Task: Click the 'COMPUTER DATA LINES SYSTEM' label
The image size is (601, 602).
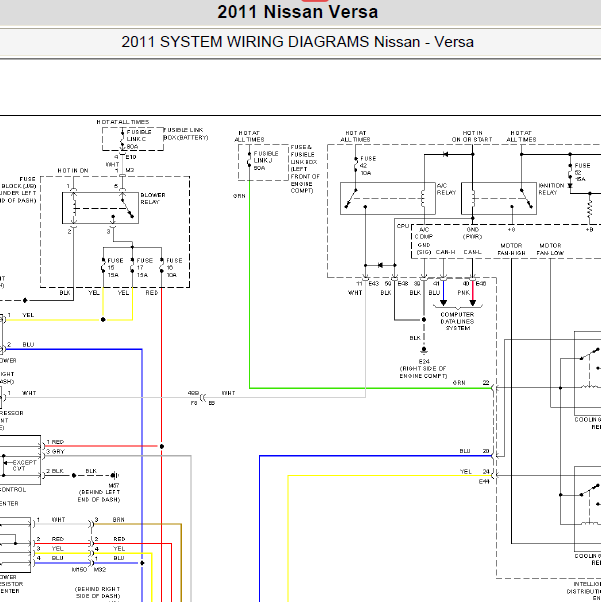Action: (x=457, y=321)
